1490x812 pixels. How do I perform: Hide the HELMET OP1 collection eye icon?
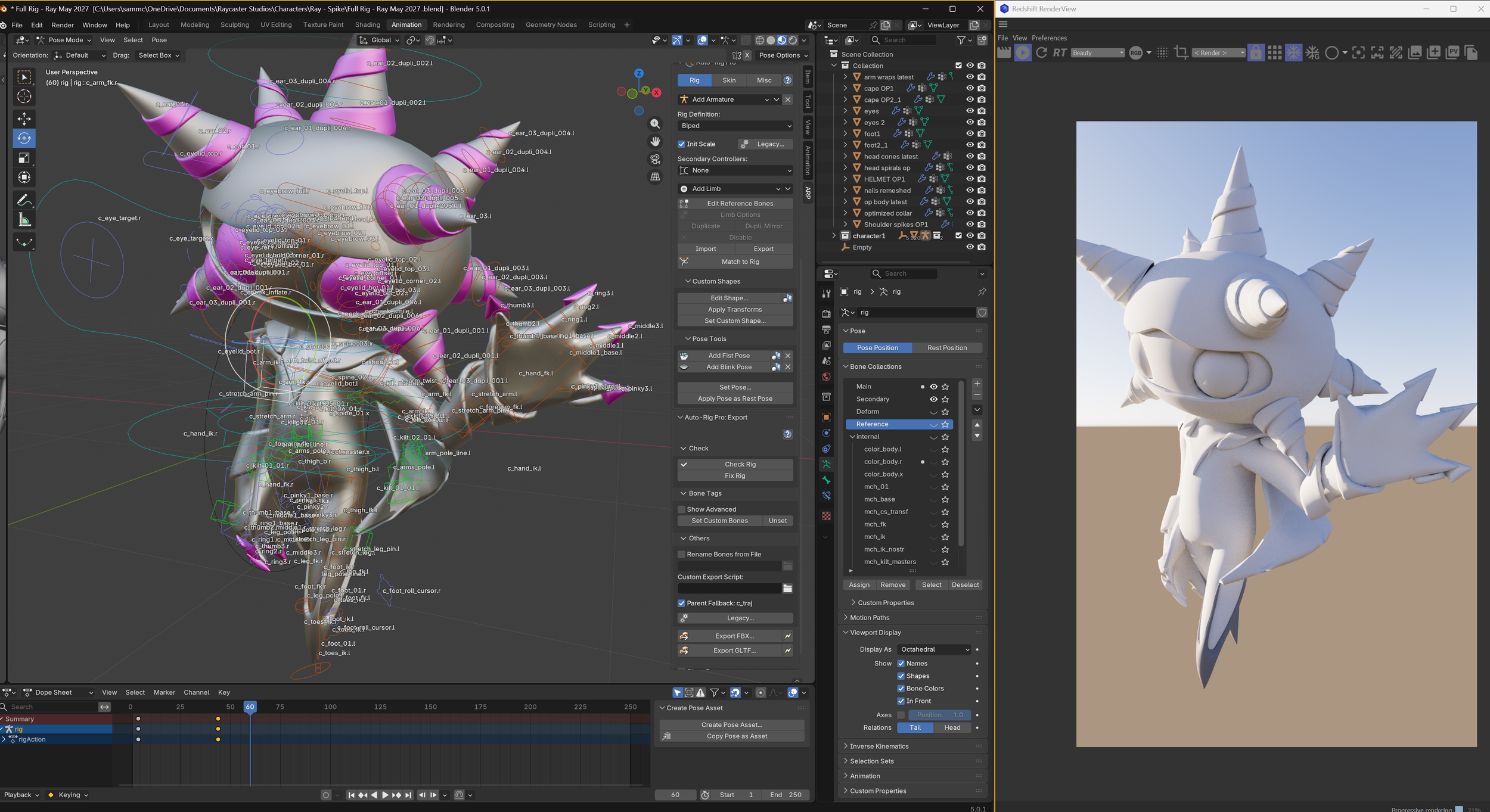(970, 179)
